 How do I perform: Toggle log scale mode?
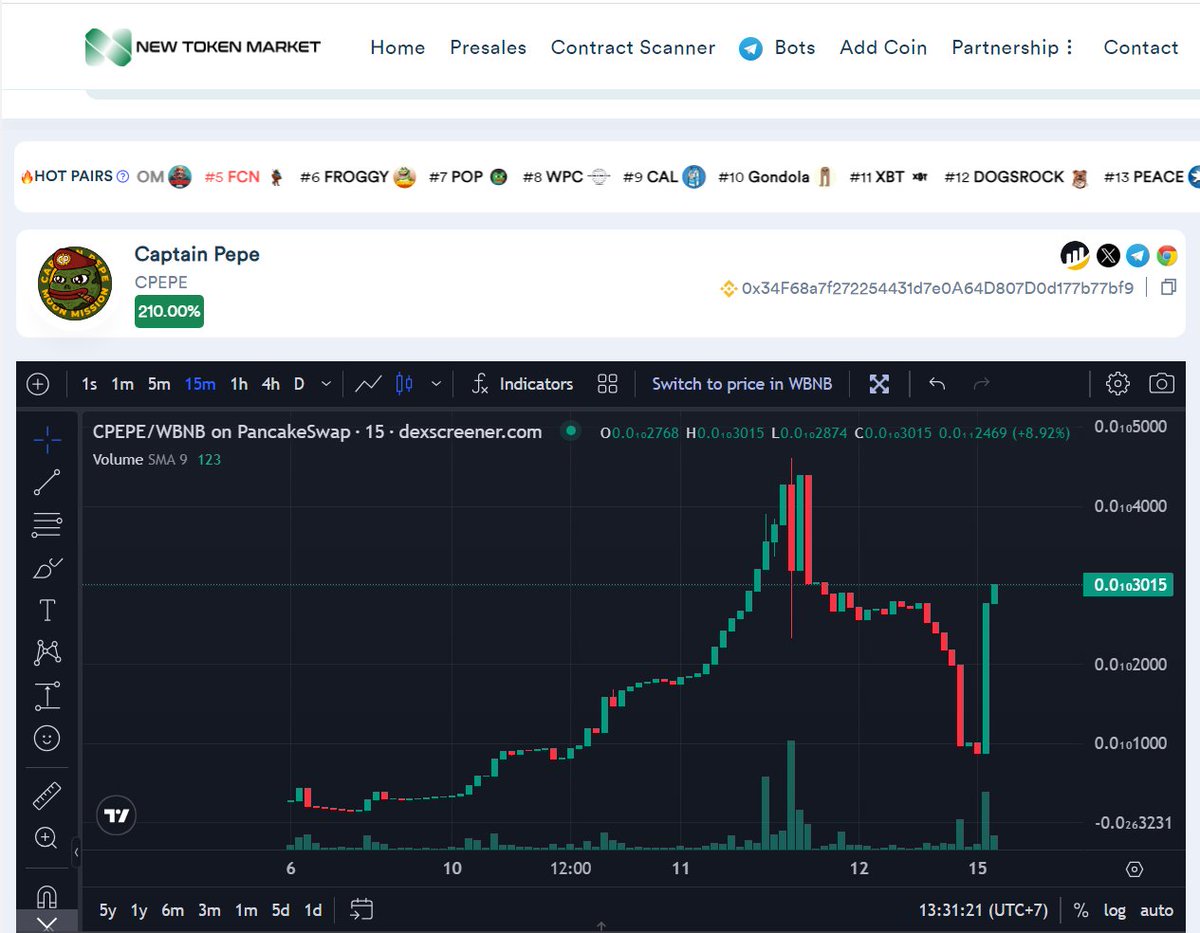click(x=1114, y=910)
